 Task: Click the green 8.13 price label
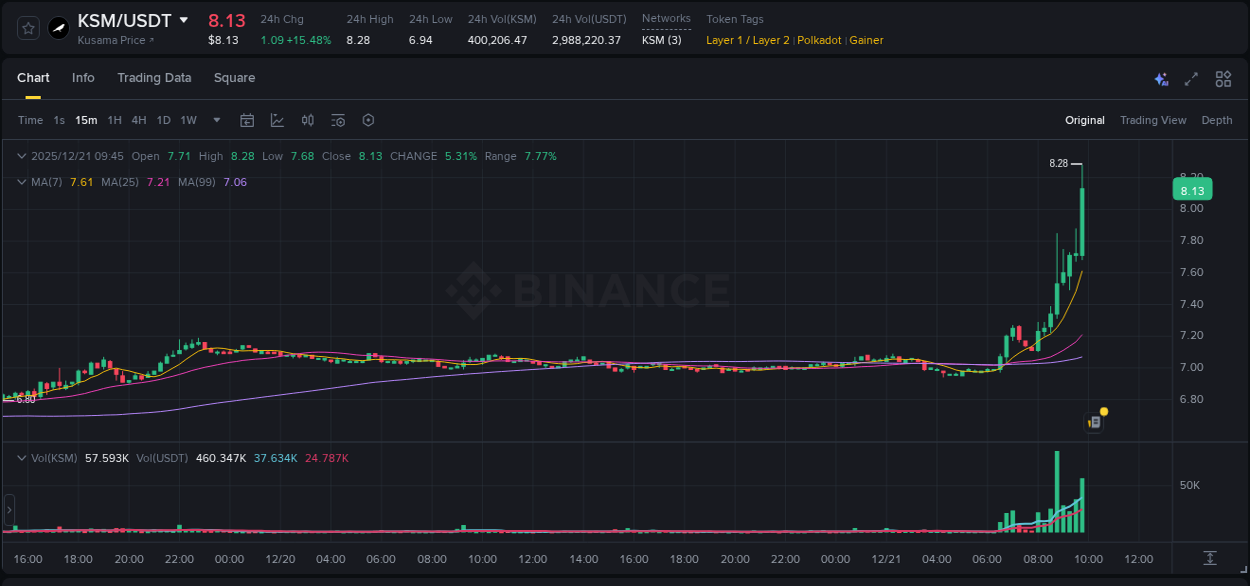pyautogui.click(x=1191, y=189)
